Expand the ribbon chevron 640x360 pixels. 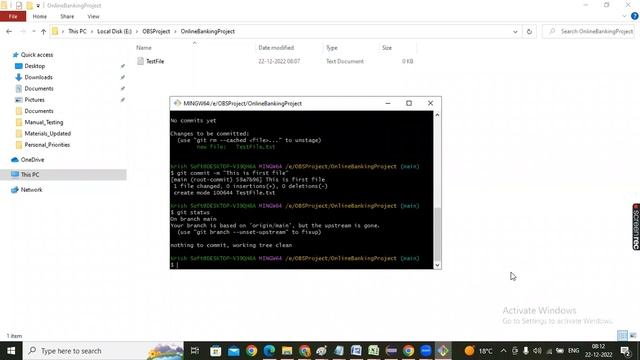tap(624, 16)
